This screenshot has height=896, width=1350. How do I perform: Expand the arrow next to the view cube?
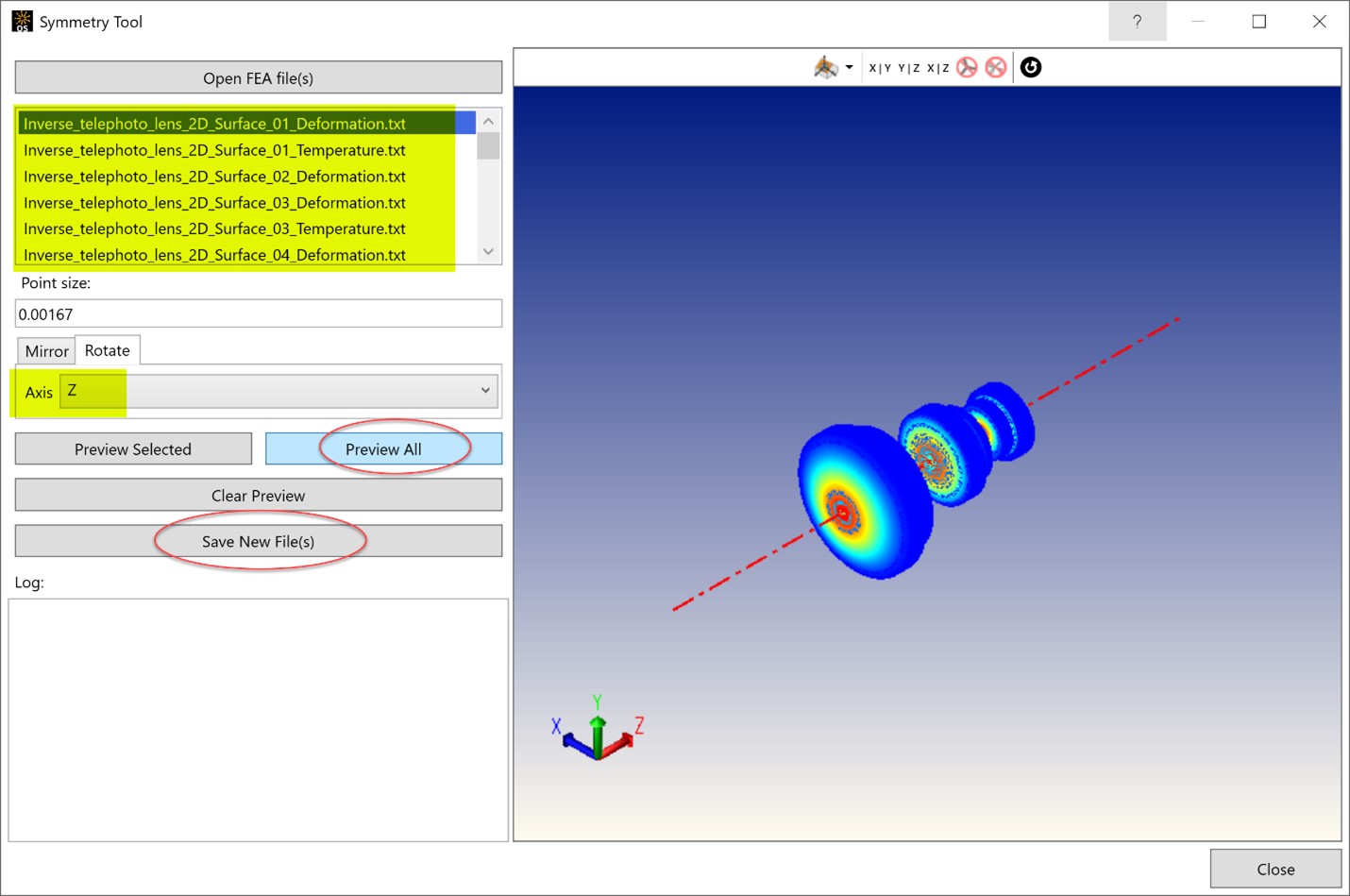tap(849, 67)
